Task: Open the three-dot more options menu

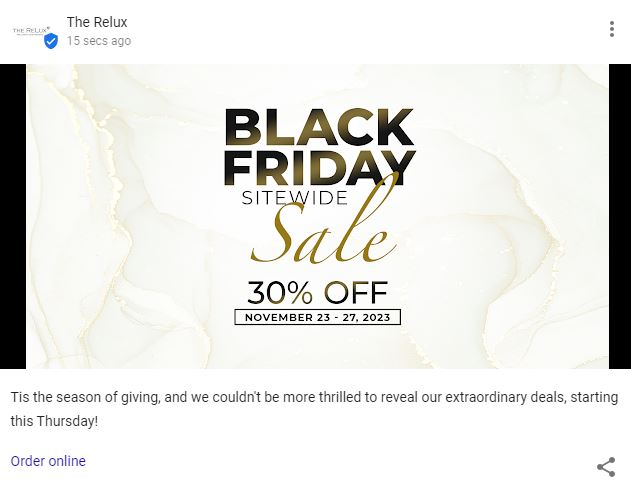Action: click(x=612, y=29)
